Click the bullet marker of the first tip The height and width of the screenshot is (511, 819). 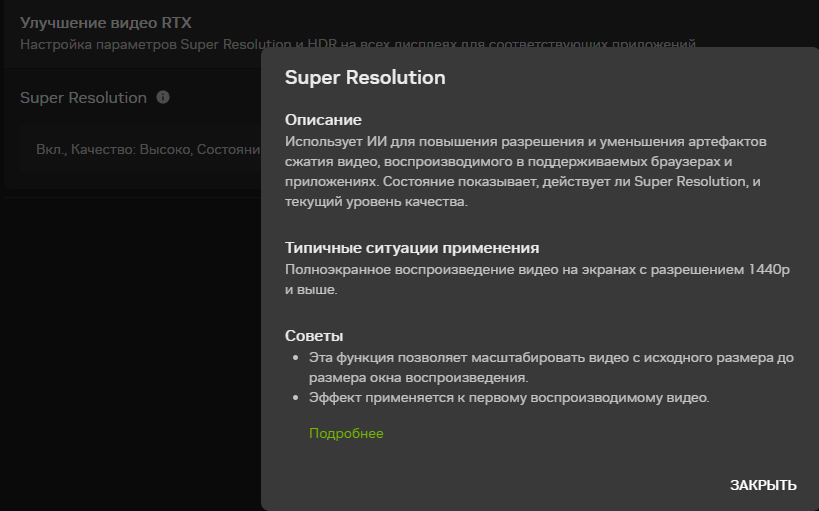click(295, 358)
